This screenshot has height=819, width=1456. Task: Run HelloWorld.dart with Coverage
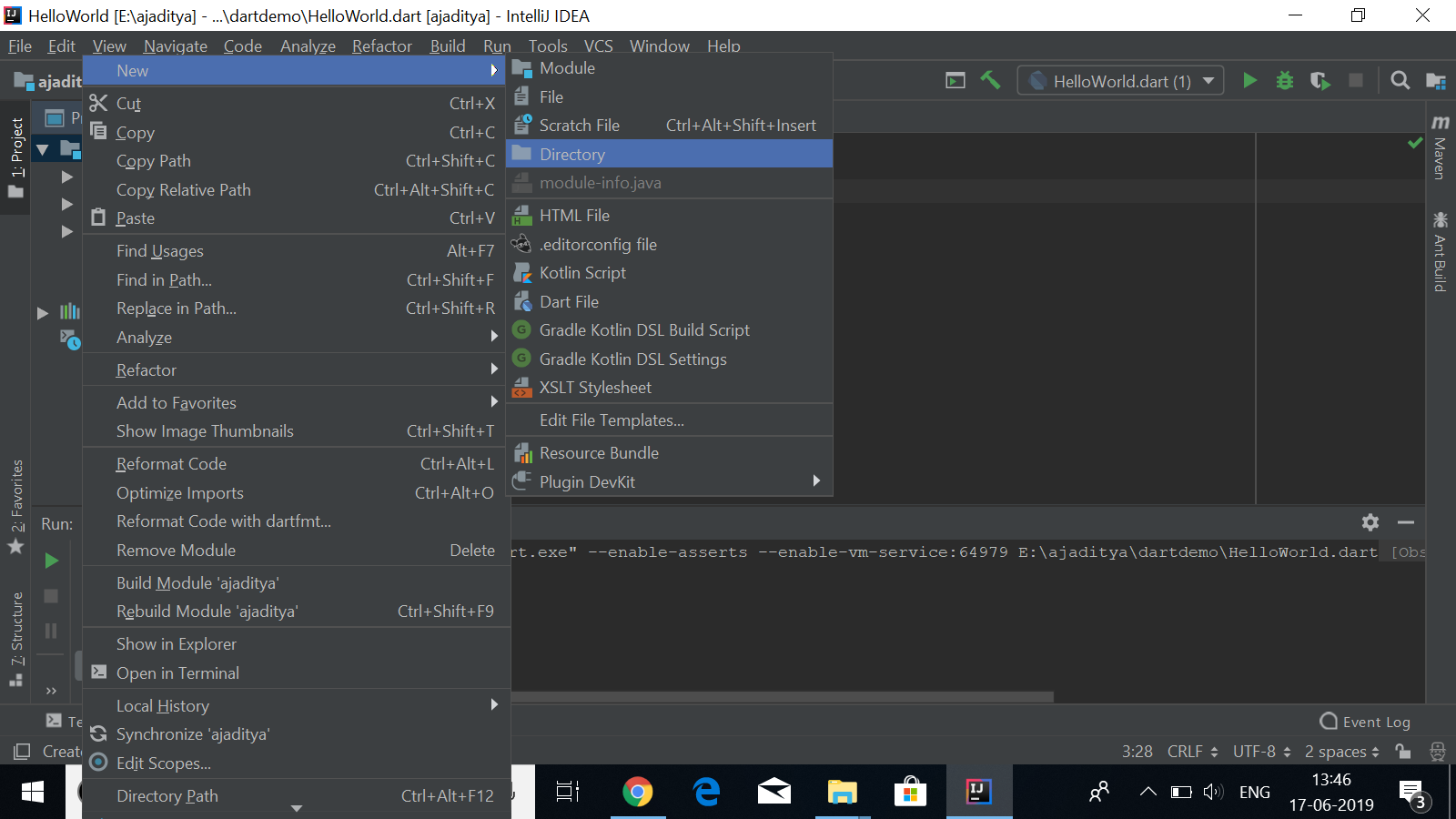(x=1319, y=80)
